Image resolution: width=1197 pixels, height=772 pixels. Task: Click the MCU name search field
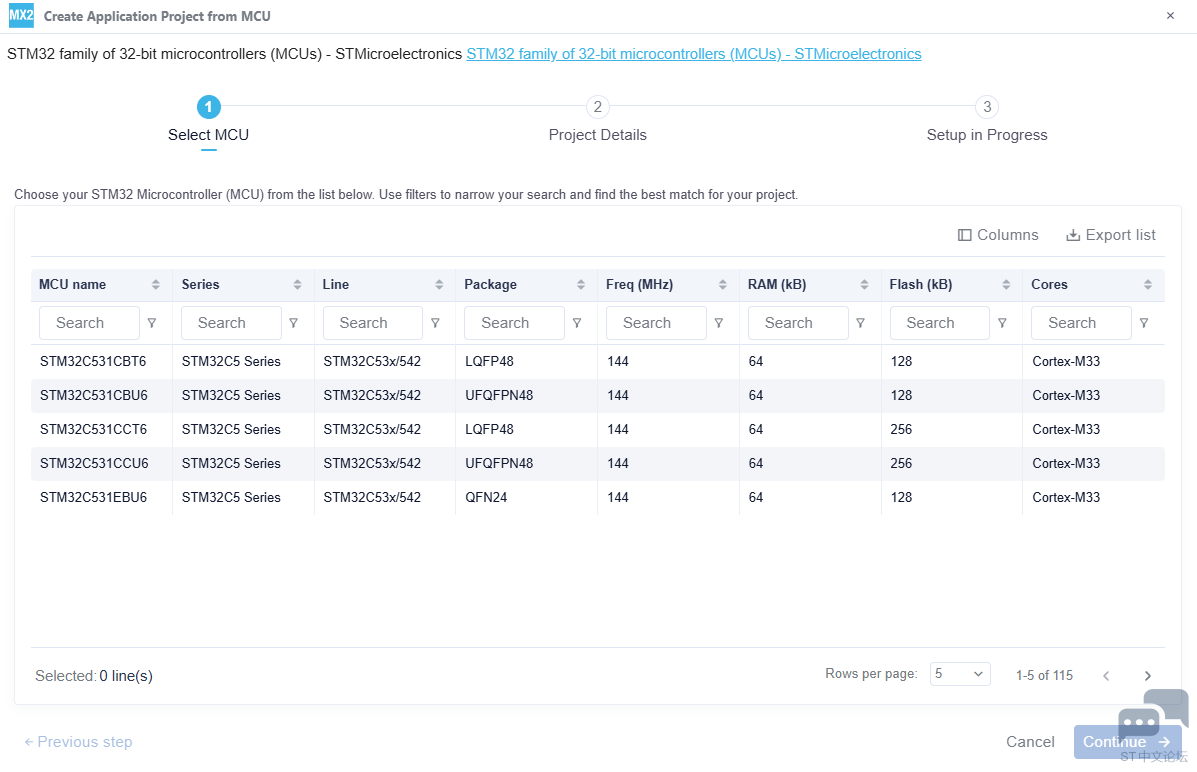[x=89, y=323]
